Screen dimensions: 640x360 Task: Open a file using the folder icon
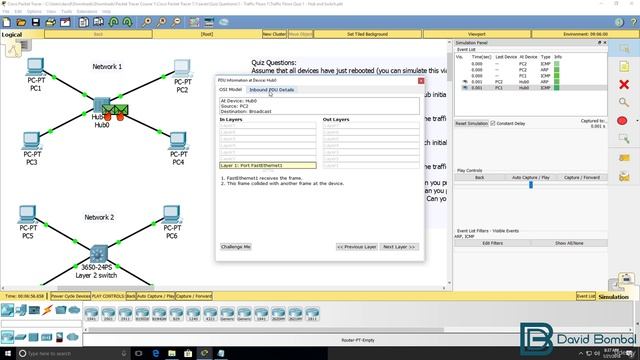coord(21,22)
